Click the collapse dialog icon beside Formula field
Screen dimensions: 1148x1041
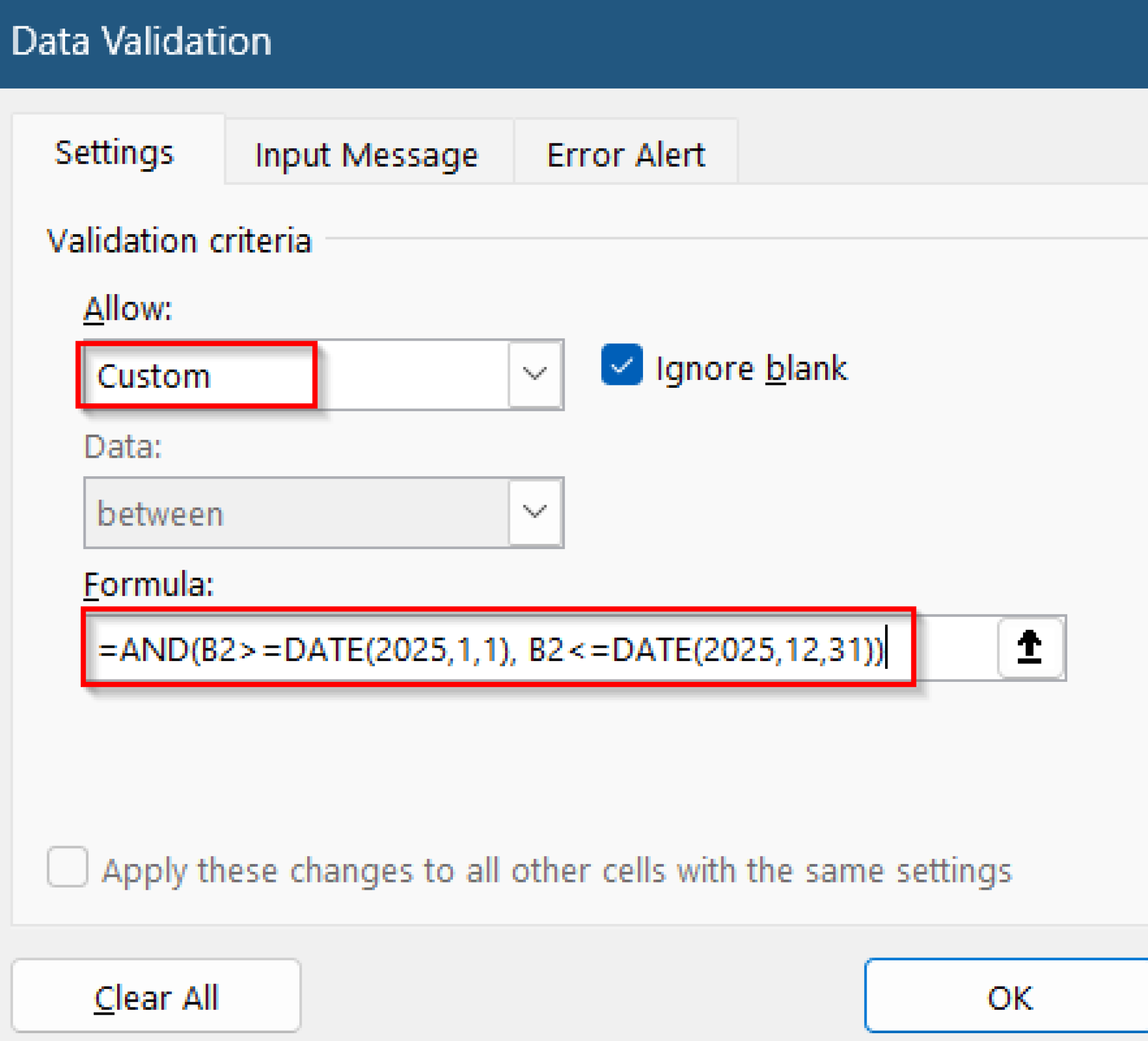coord(1031,648)
